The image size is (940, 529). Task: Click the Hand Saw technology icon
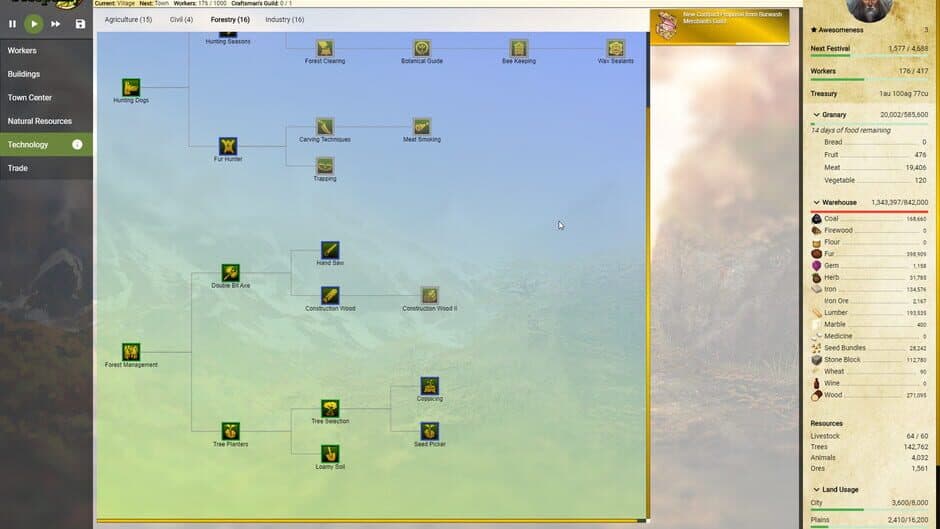click(330, 250)
